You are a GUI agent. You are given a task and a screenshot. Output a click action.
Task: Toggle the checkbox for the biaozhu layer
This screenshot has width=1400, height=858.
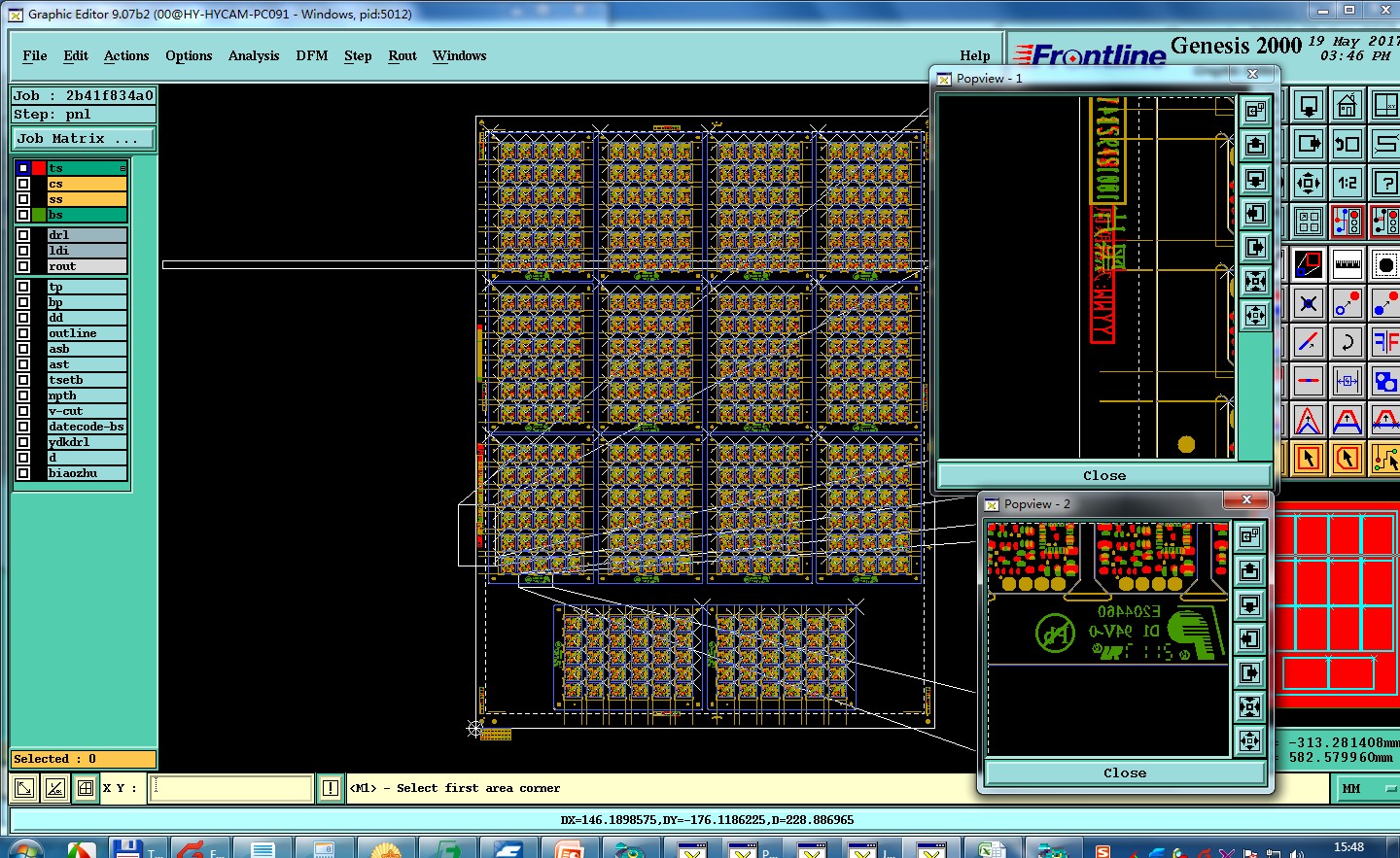[x=23, y=473]
